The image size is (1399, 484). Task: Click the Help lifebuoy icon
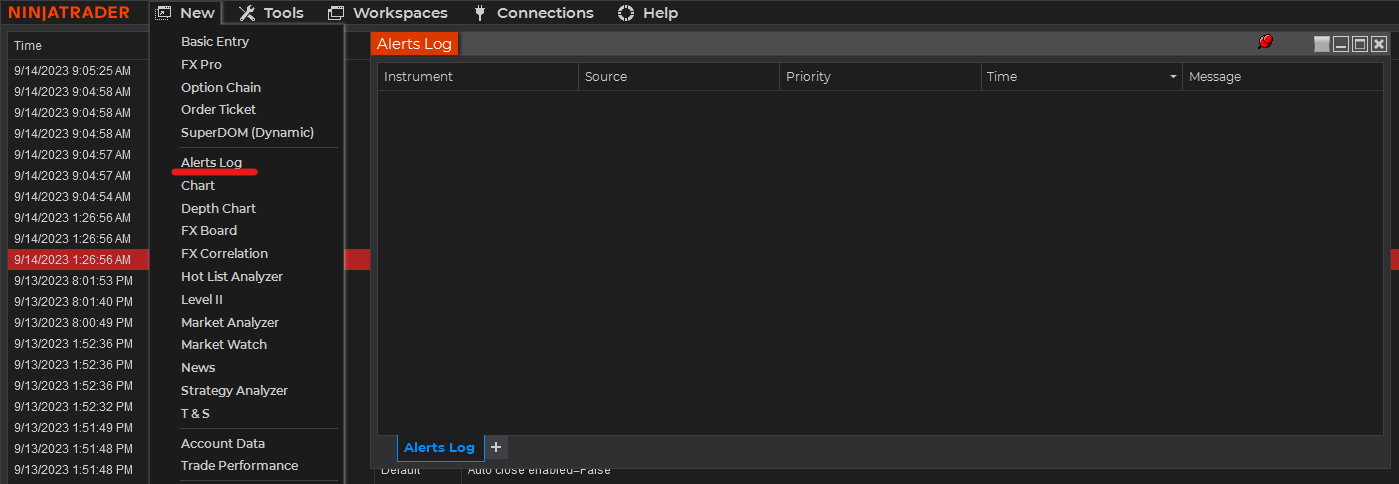626,13
